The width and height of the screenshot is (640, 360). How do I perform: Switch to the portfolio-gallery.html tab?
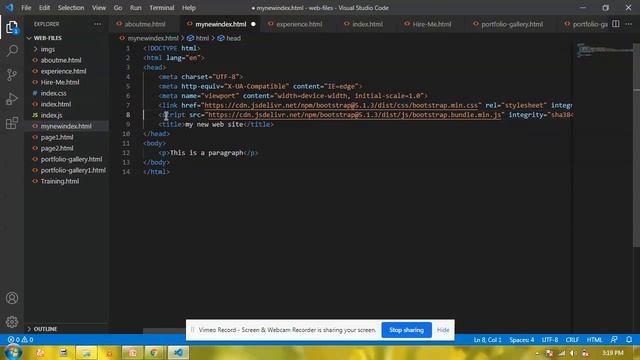pyautogui.click(x=512, y=24)
